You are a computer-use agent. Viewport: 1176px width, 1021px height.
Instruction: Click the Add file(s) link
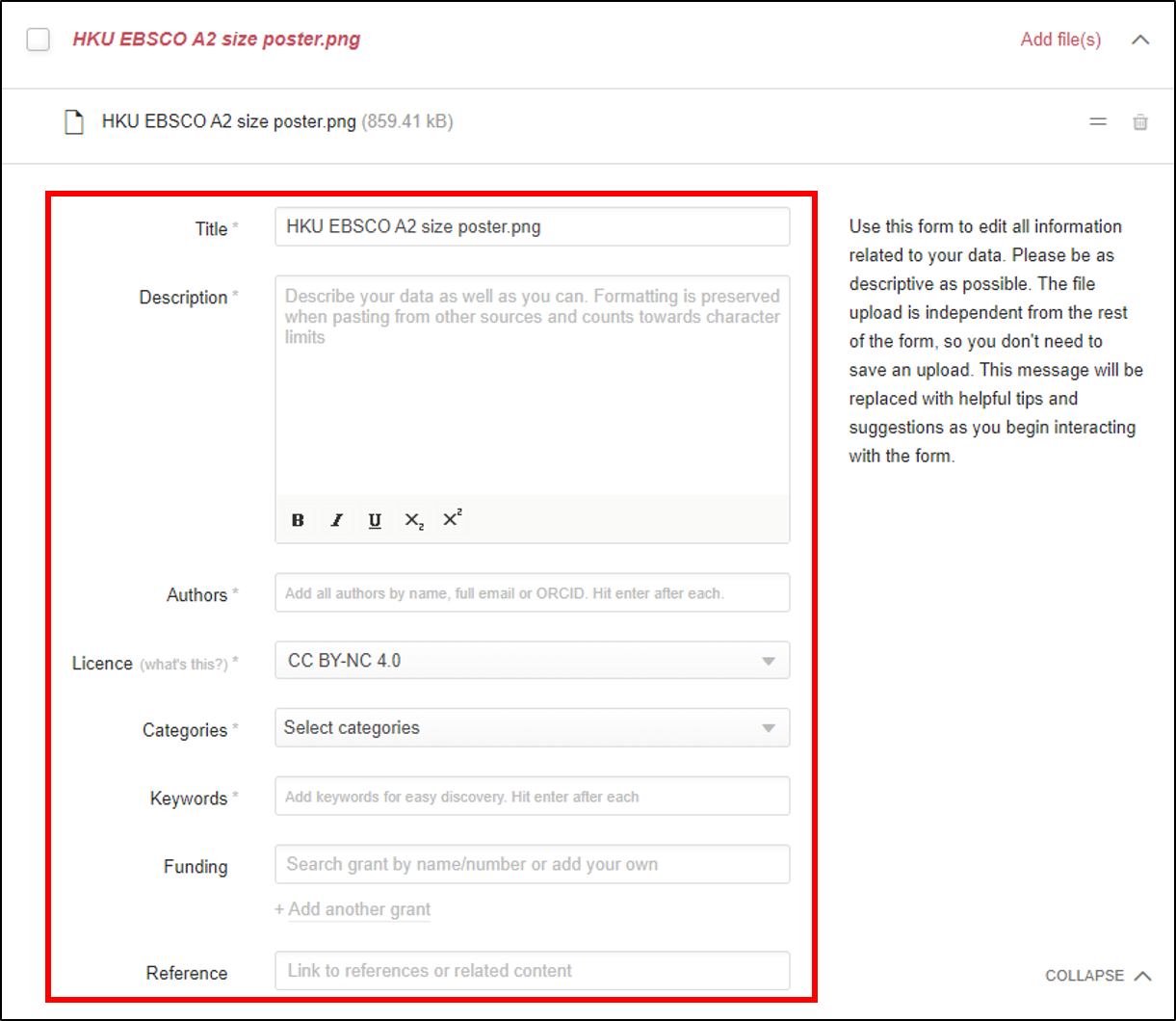pos(1060,40)
